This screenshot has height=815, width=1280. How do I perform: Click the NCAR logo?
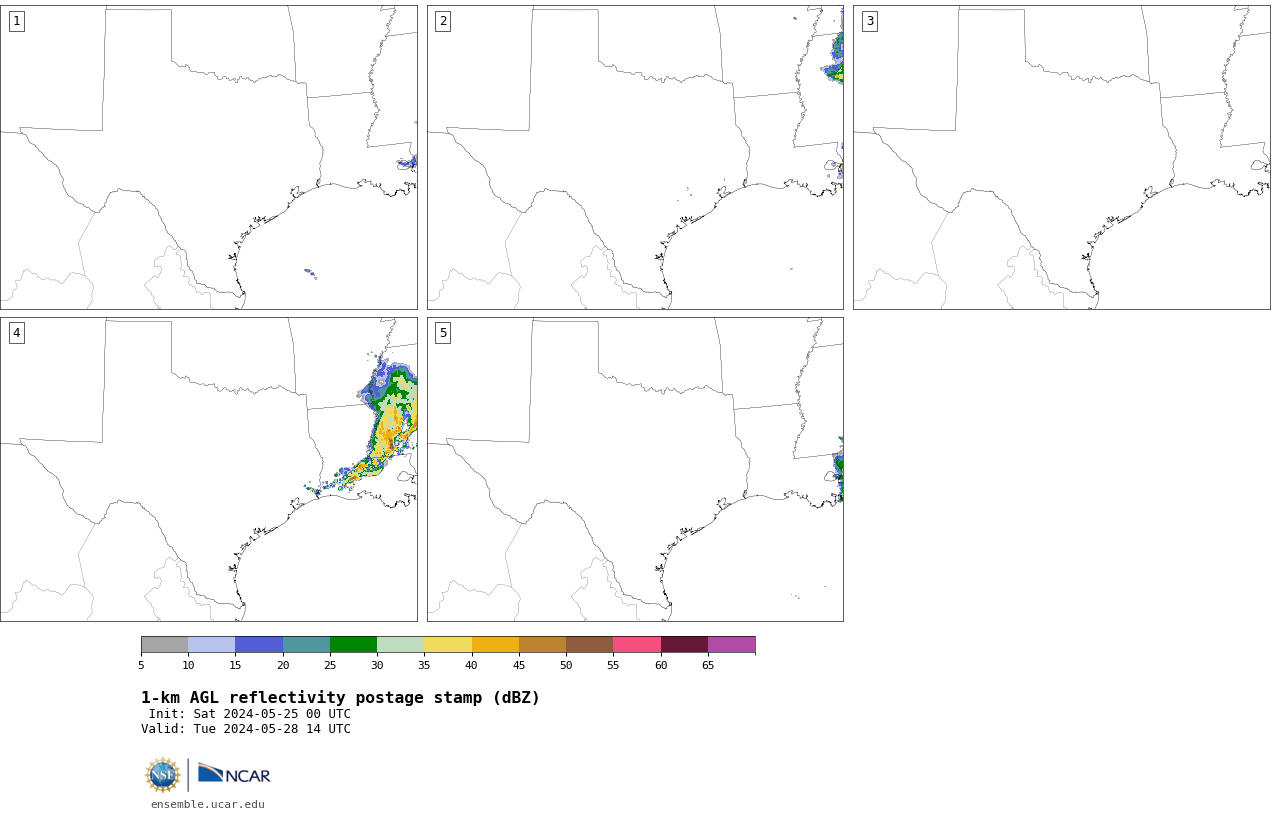[234, 774]
